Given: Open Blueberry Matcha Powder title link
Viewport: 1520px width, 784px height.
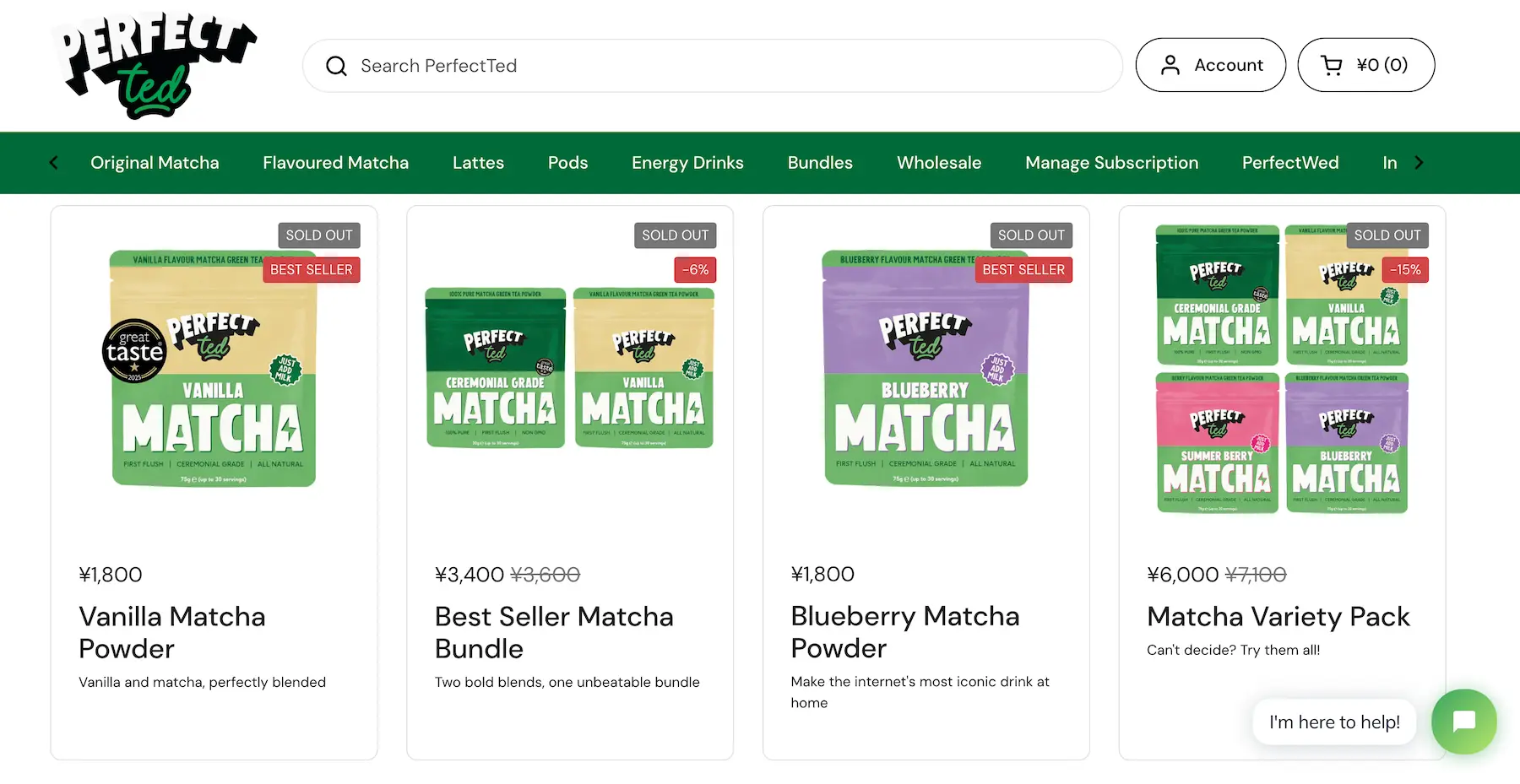Looking at the screenshot, I should pyautogui.click(x=905, y=632).
